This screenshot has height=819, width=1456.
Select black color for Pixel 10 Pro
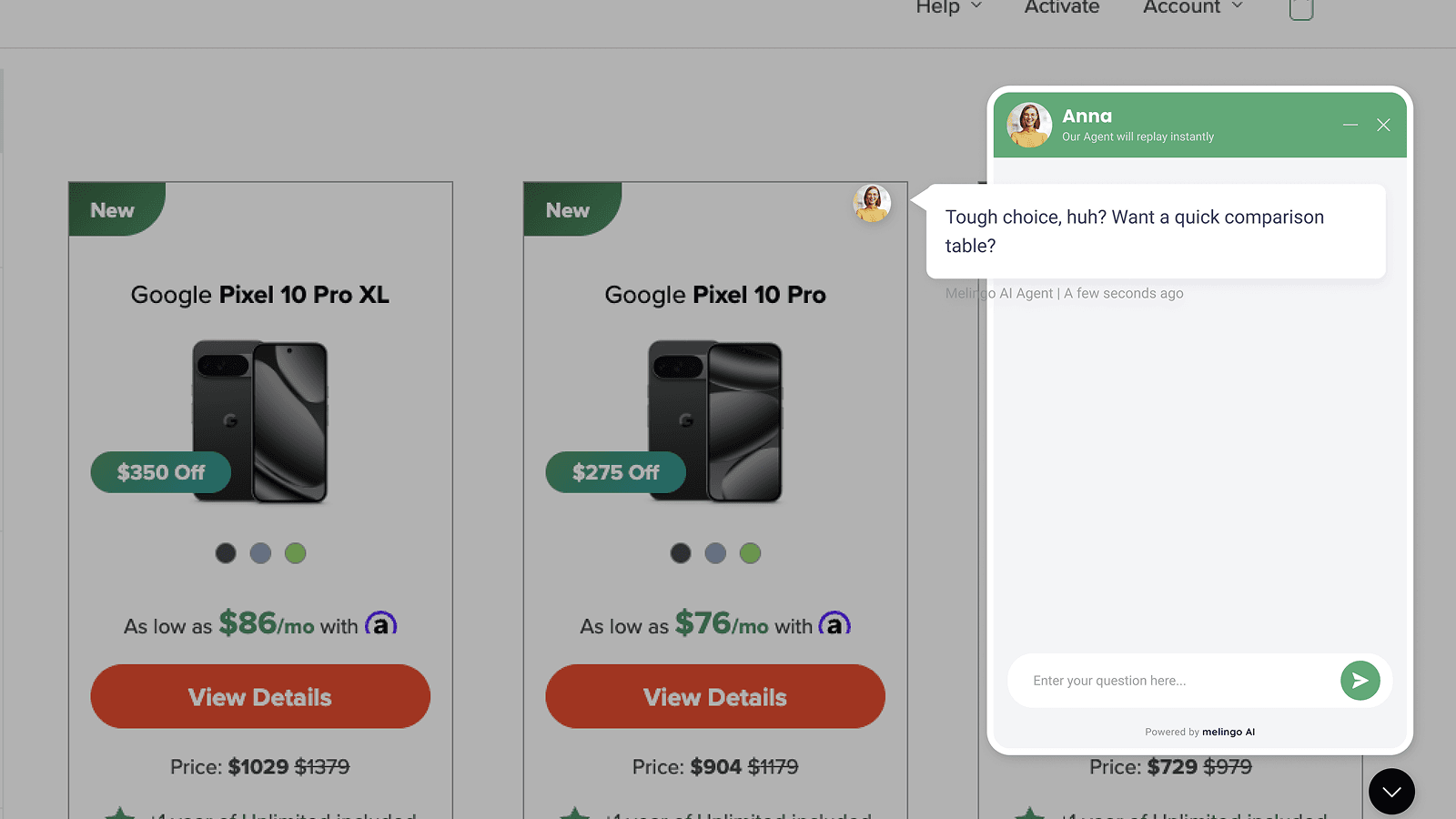pyautogui.click(x=681, y=553)
